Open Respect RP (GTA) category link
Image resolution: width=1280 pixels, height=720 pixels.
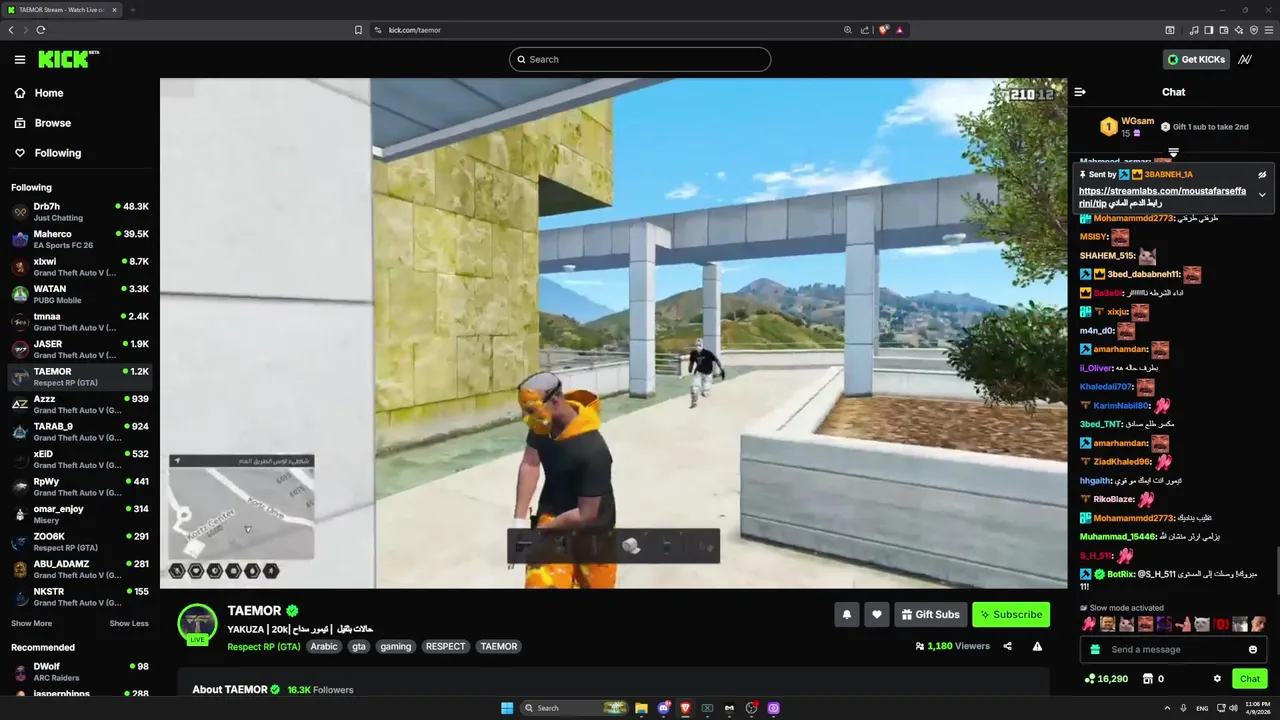264,646
